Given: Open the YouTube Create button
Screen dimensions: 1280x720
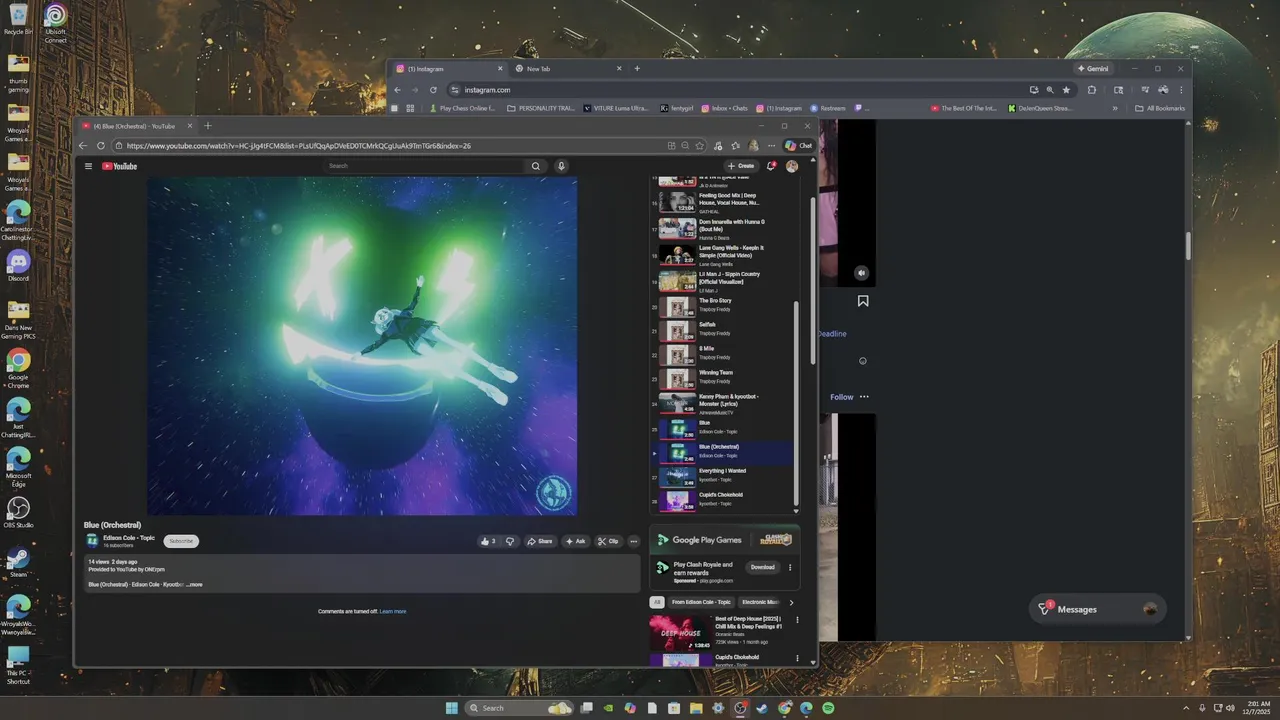Looking at the screenshot, I should point(741,166).
